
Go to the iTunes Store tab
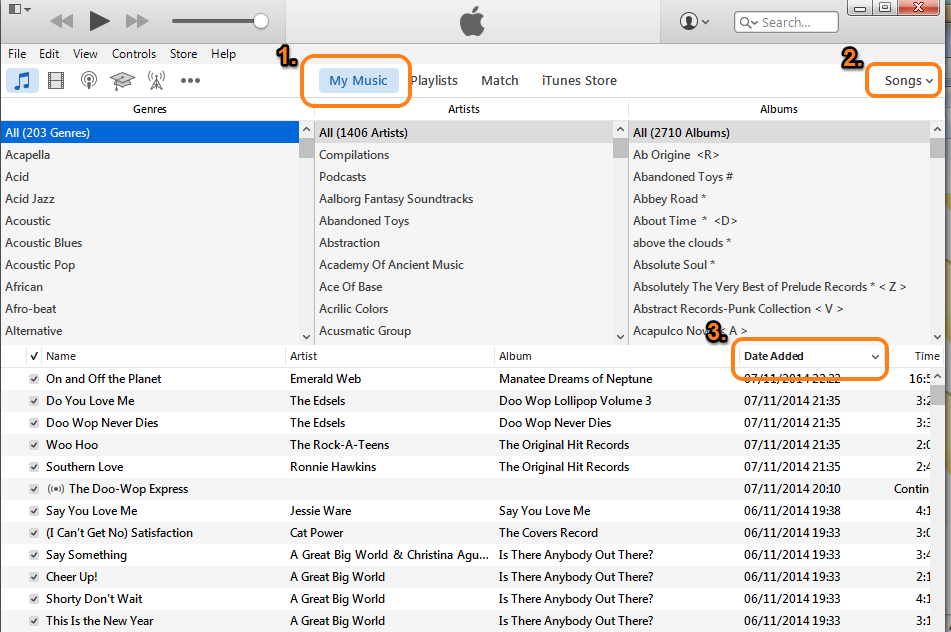tap(579, 81)
